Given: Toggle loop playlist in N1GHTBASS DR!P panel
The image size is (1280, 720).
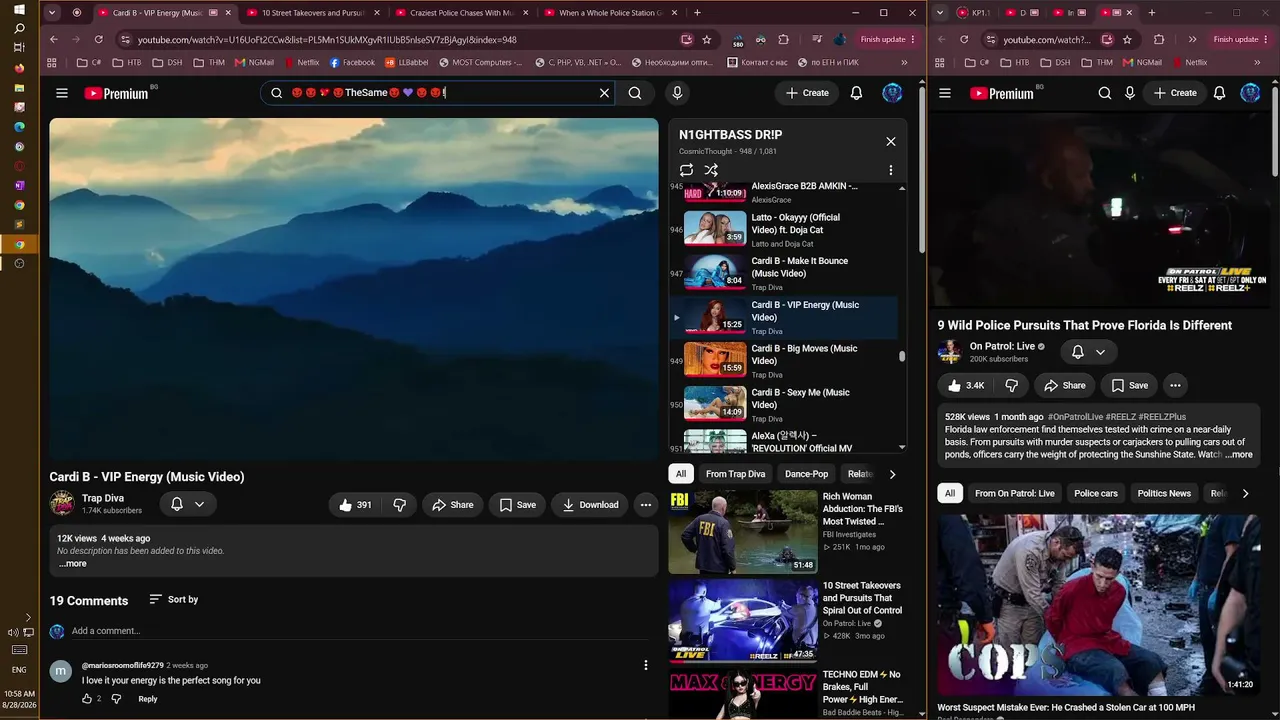Looking at the screenshot, I should click(x=686, y=170).
